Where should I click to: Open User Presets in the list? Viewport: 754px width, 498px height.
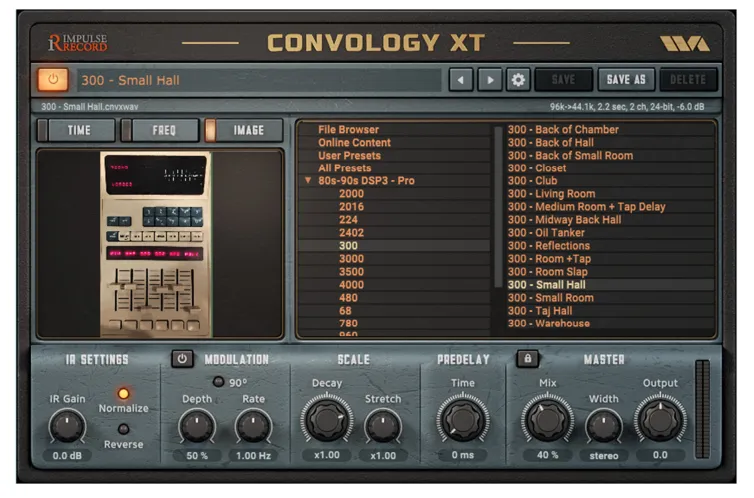point(349,156)
